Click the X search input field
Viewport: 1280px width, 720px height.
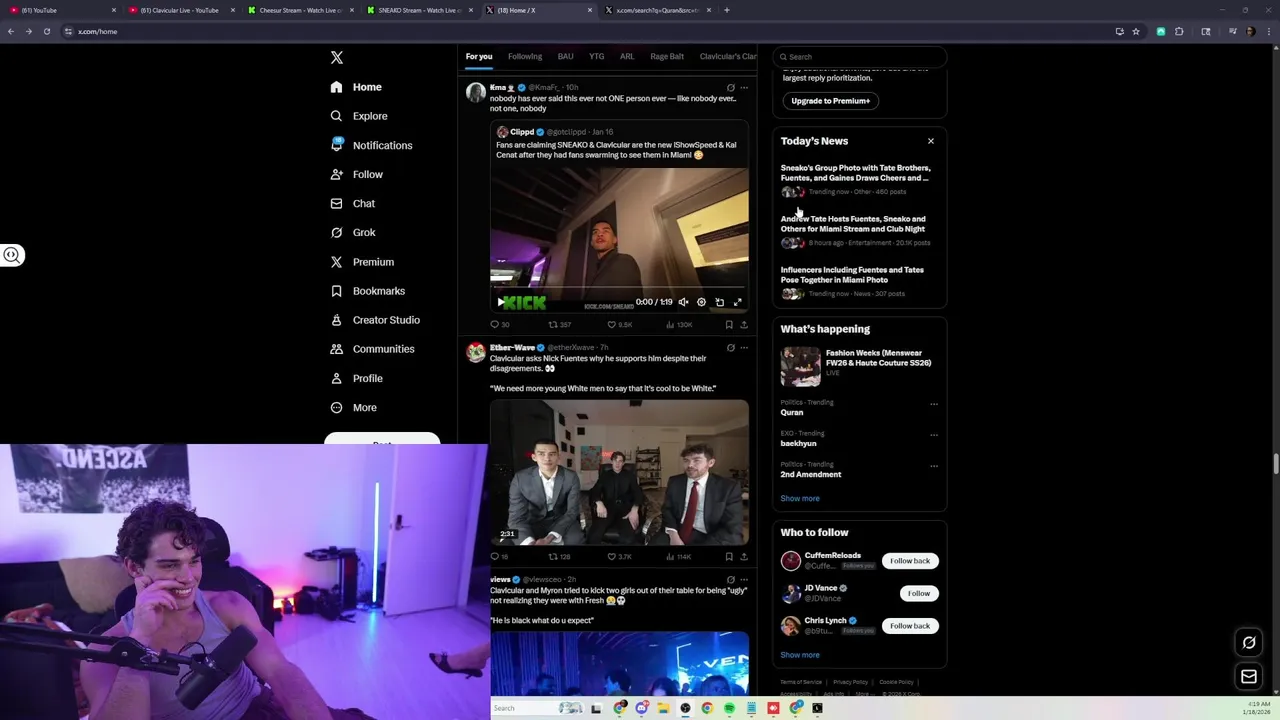click(860, 57)
